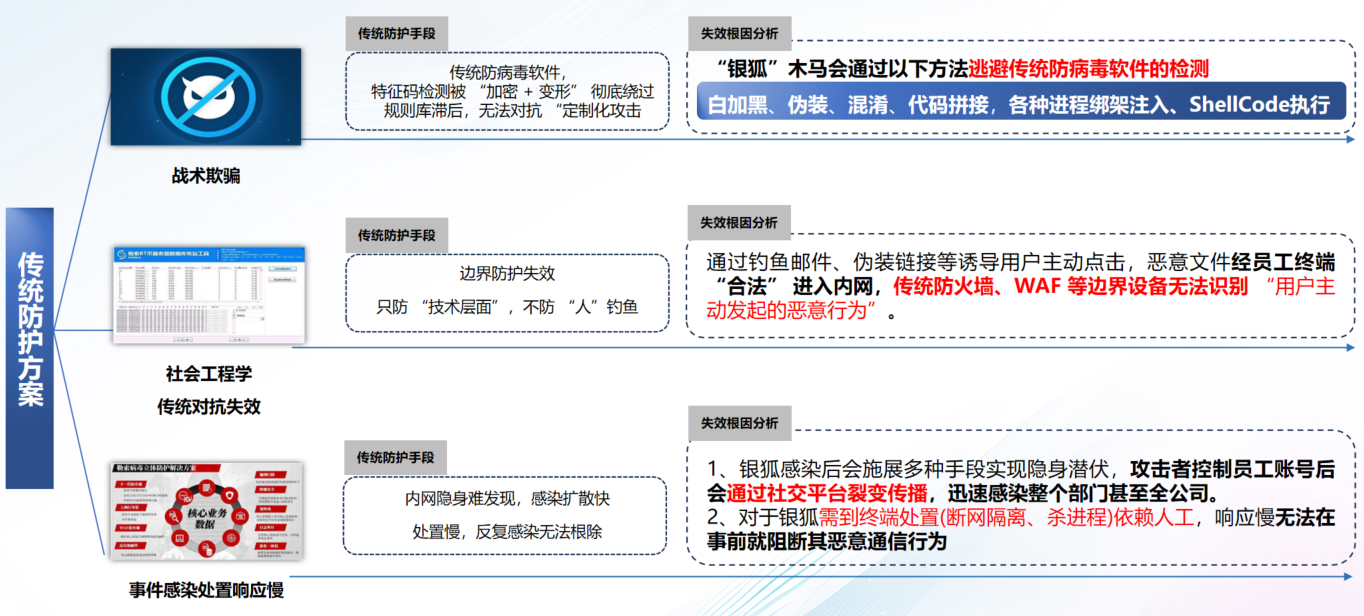Select the bottom row 传统防护手段 label
The image size is (1364, 616).
coord(395,457)
